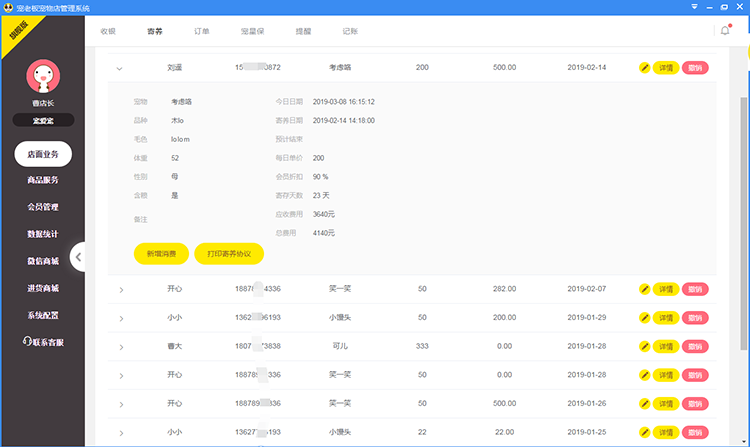Open the 订单 tab
This screenshot has height=447, width=750.
tap(201, 31)
